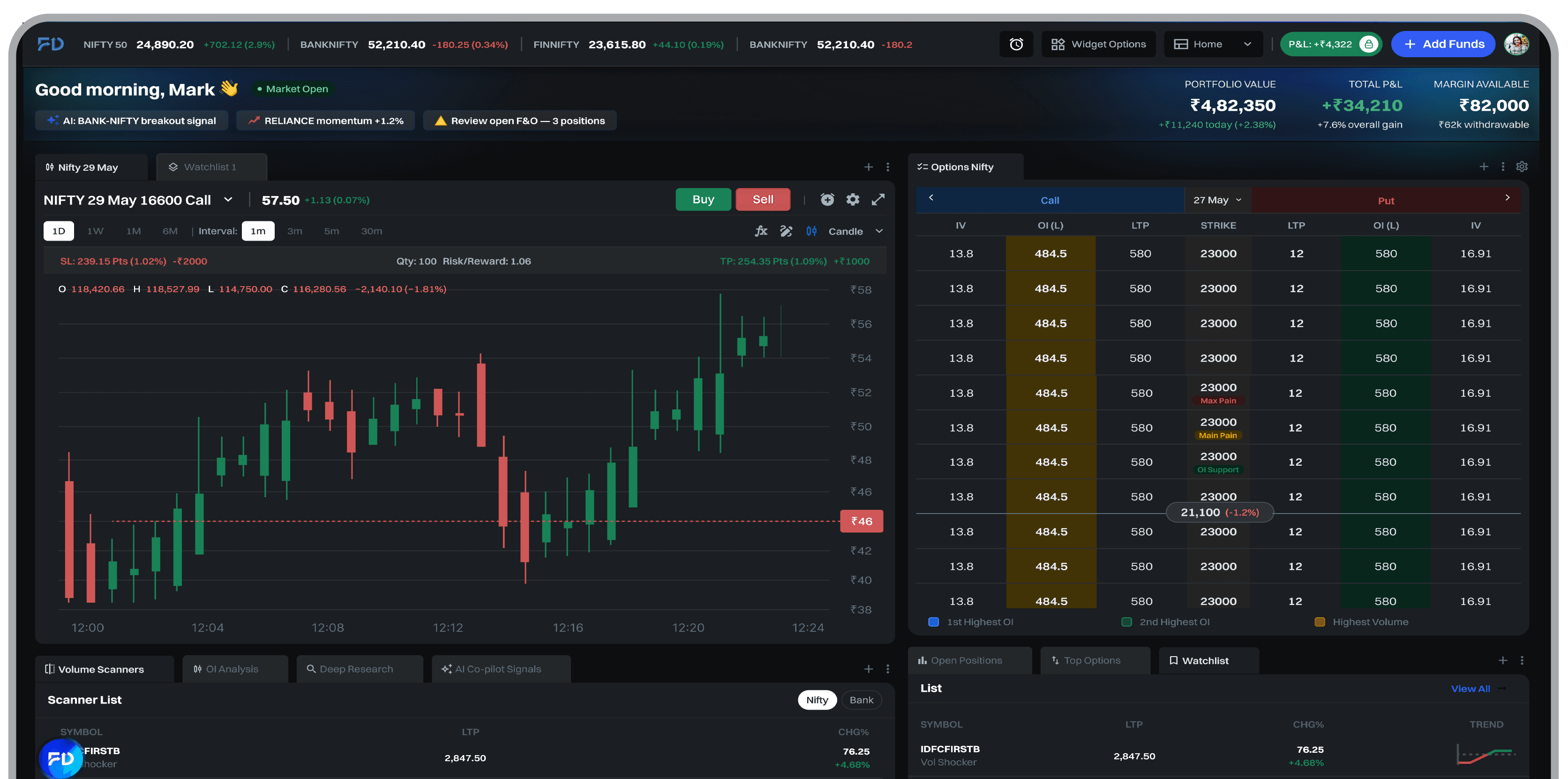
Task: Click the FD logo in top bar
Action: point(50,44)
